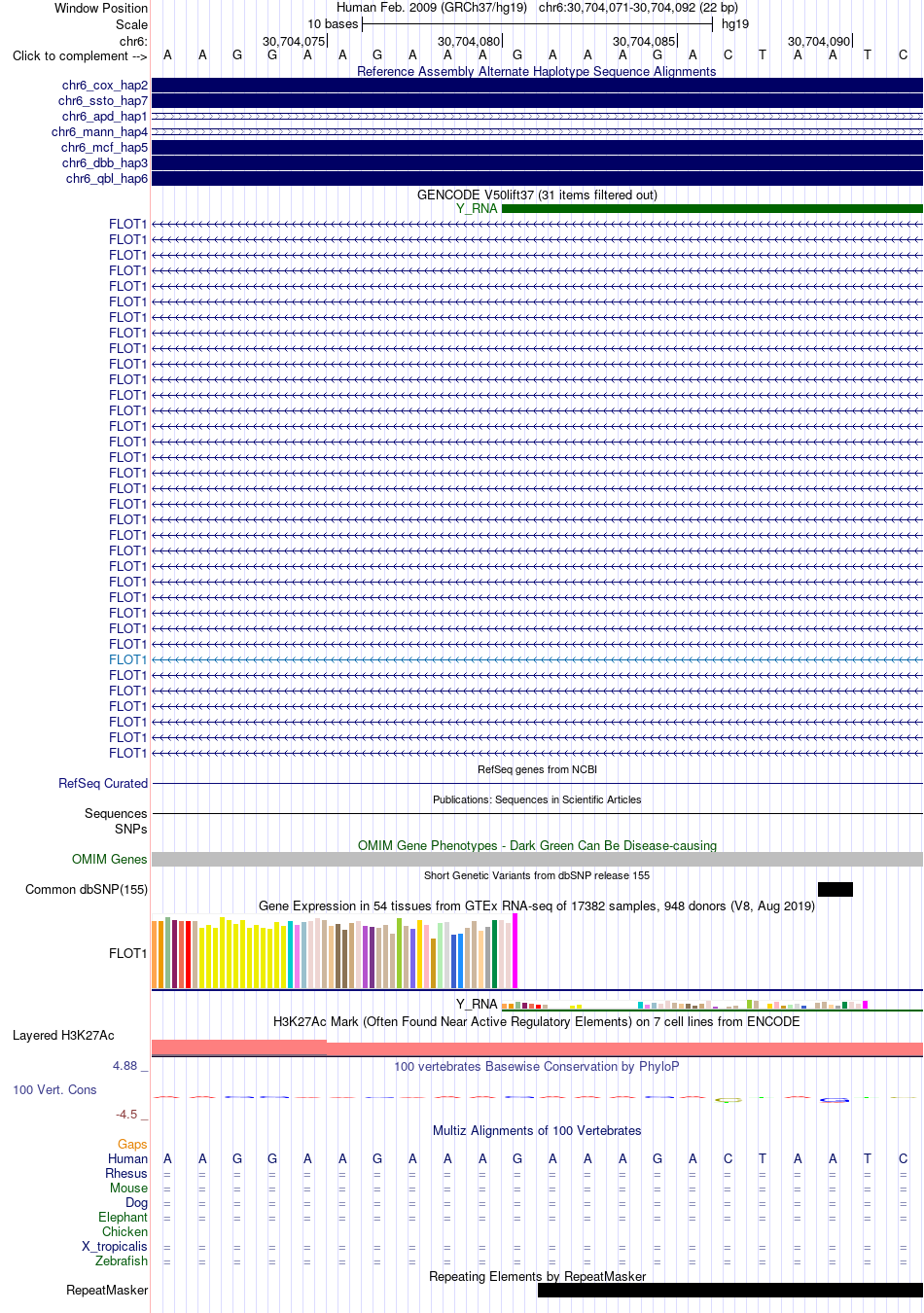Click the chr6_qbl_hap6 track label

pos(107,179)
